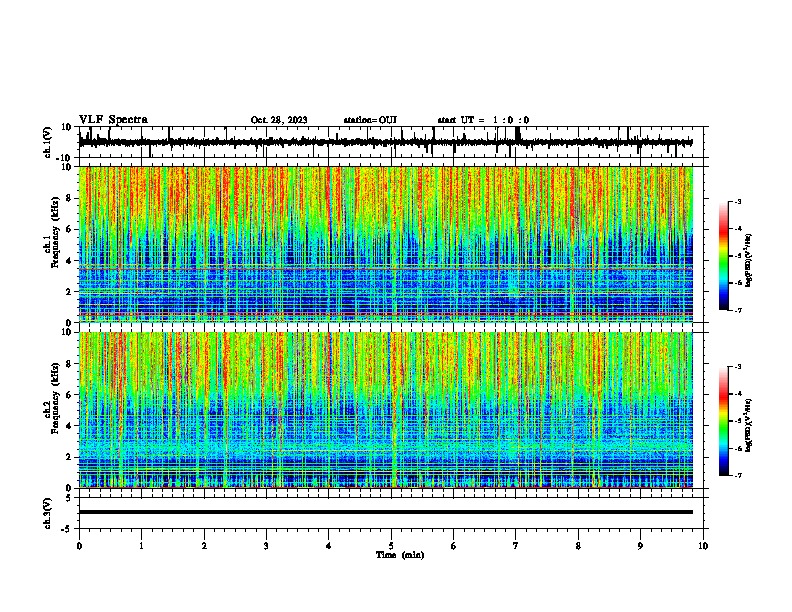Click time axis tick label "7"
The image size is (792, 612).
click(516, 546)
